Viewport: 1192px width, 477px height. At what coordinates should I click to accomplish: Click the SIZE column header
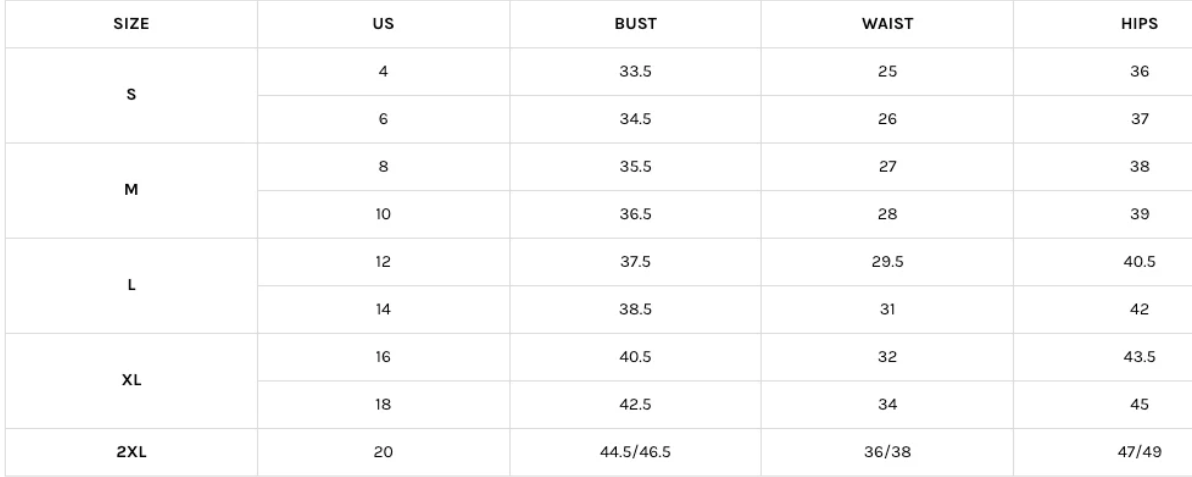click(131, 24)
